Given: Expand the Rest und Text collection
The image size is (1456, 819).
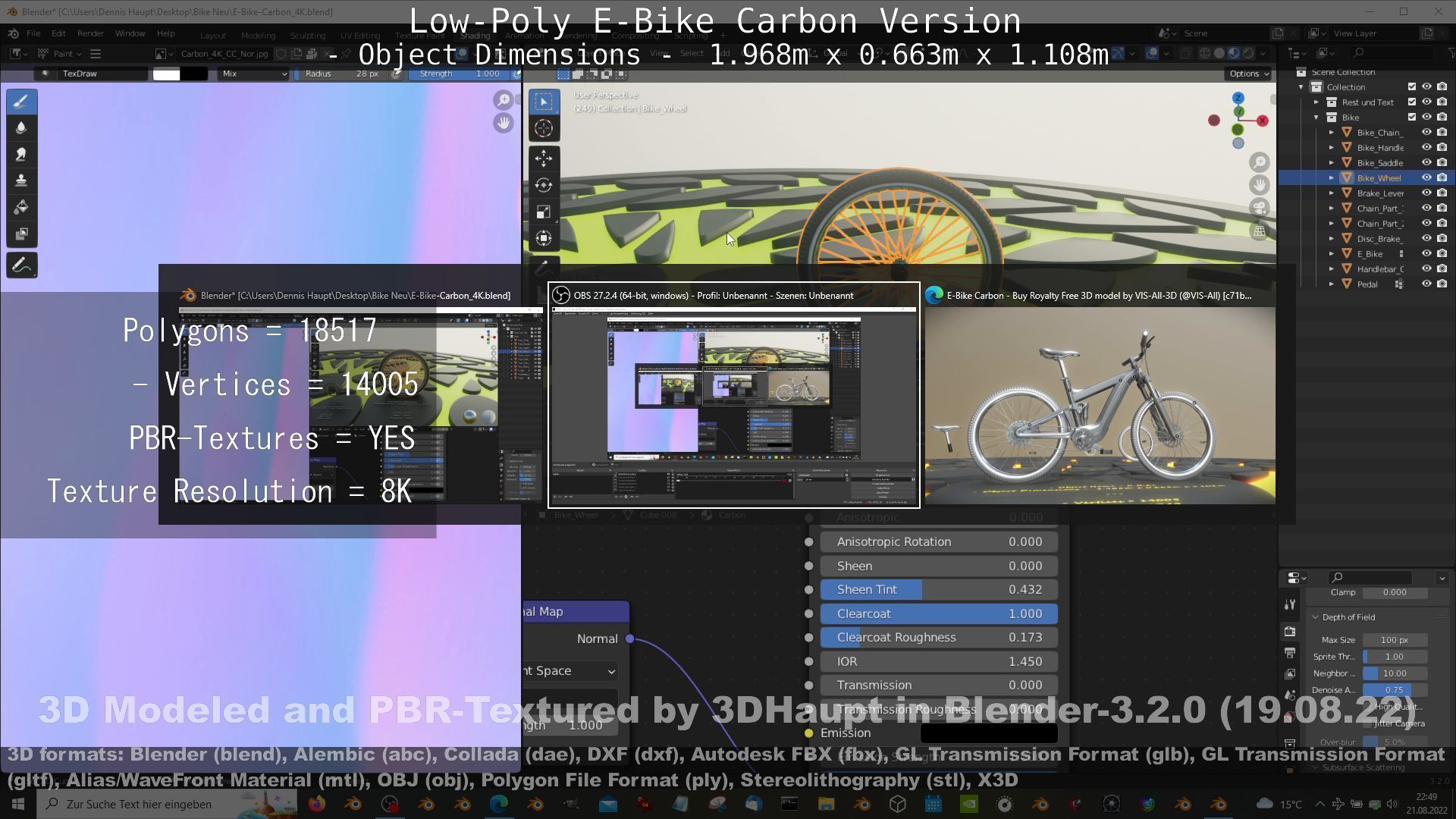Looking at the screenshot, I should [1317, 102].
